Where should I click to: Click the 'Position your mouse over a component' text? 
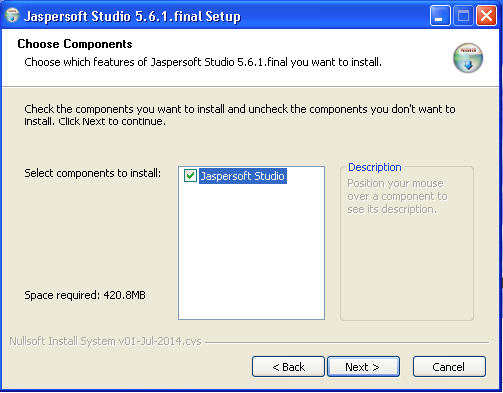397,196
